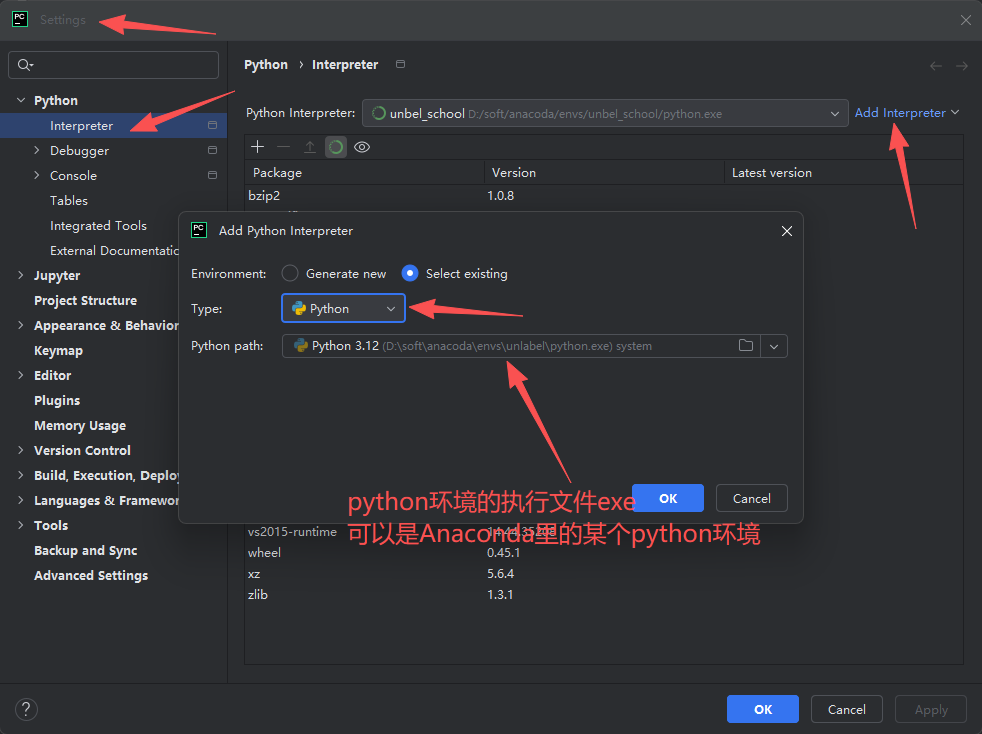
Task: Go forward with the right arrow
Action: click(962, 66)
